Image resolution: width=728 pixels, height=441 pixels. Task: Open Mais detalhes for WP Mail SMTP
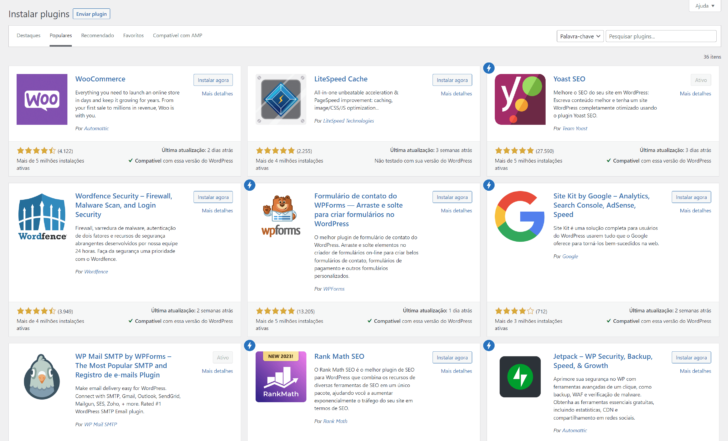[x=217, y=371]
